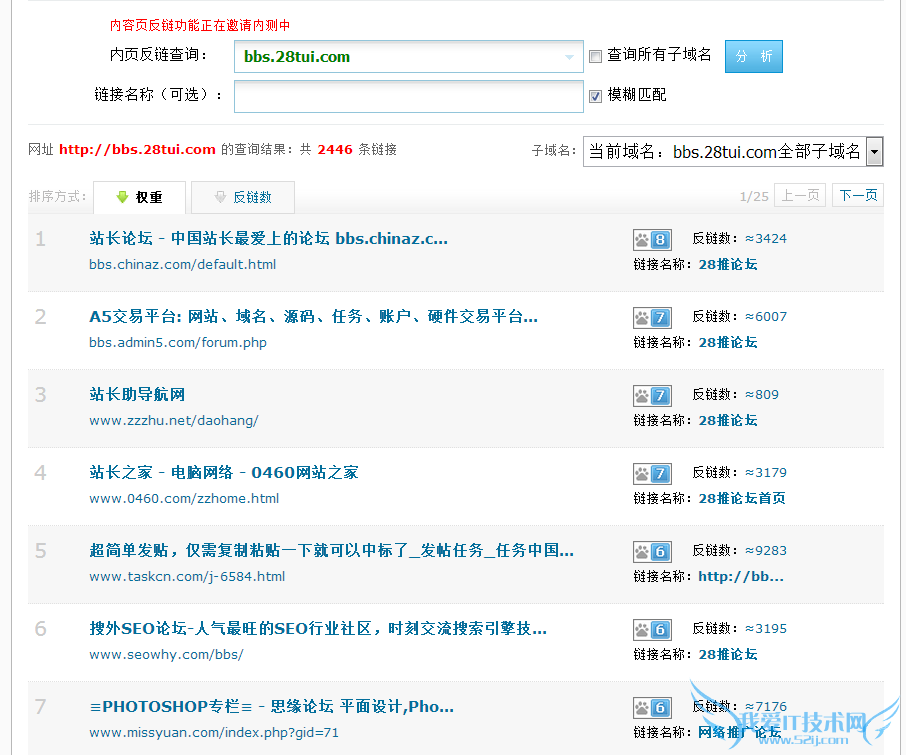
Task: Click 28推论坛 anchor in bbs.admin5.com row
Action: (728, 343)
